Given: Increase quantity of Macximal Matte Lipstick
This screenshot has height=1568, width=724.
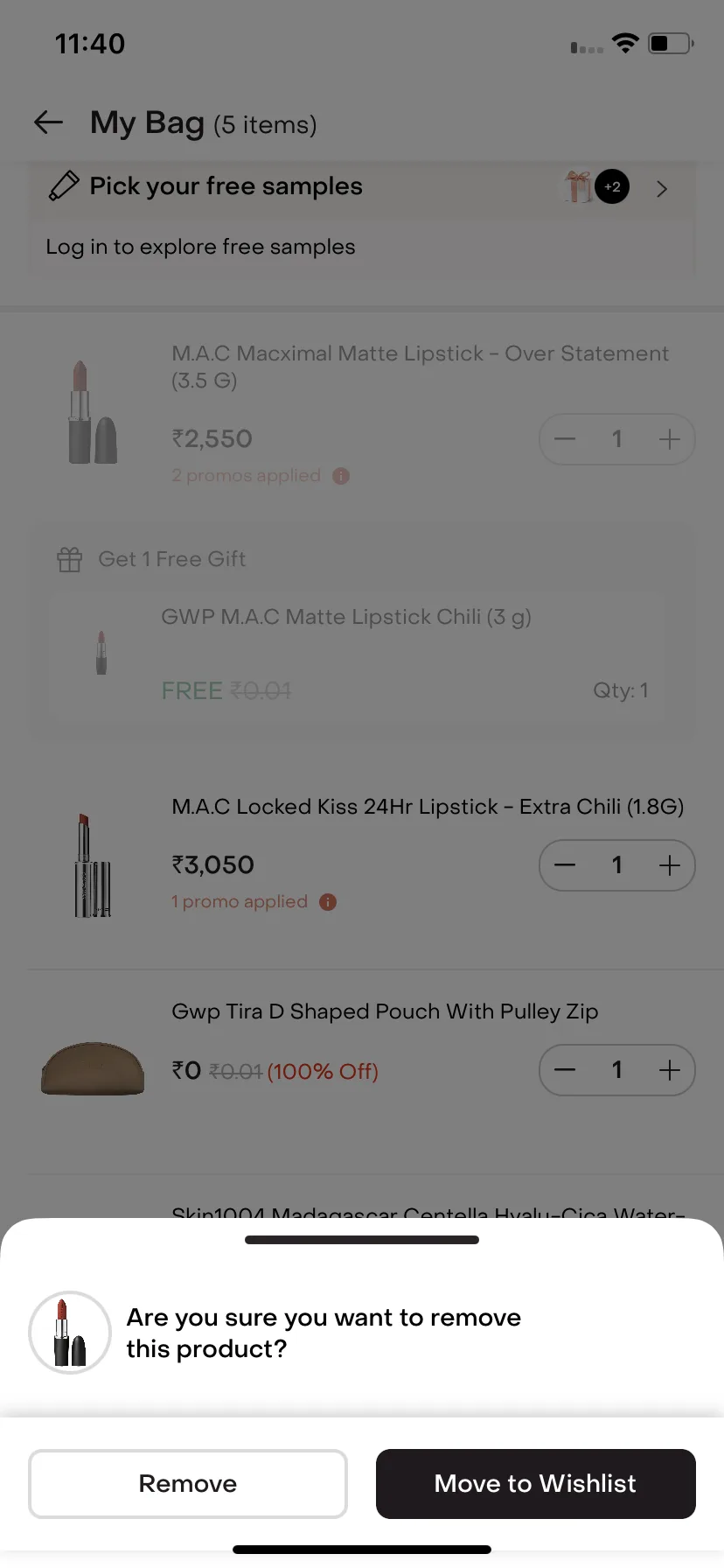Looking at the screenshot, I should [x=670, y=438].
